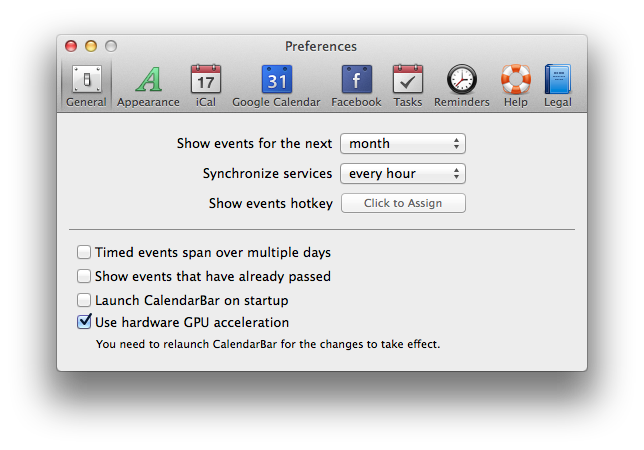Click the Reminders tab label
This screenshot has height=450, width=644.
click(x=462, y=102)
